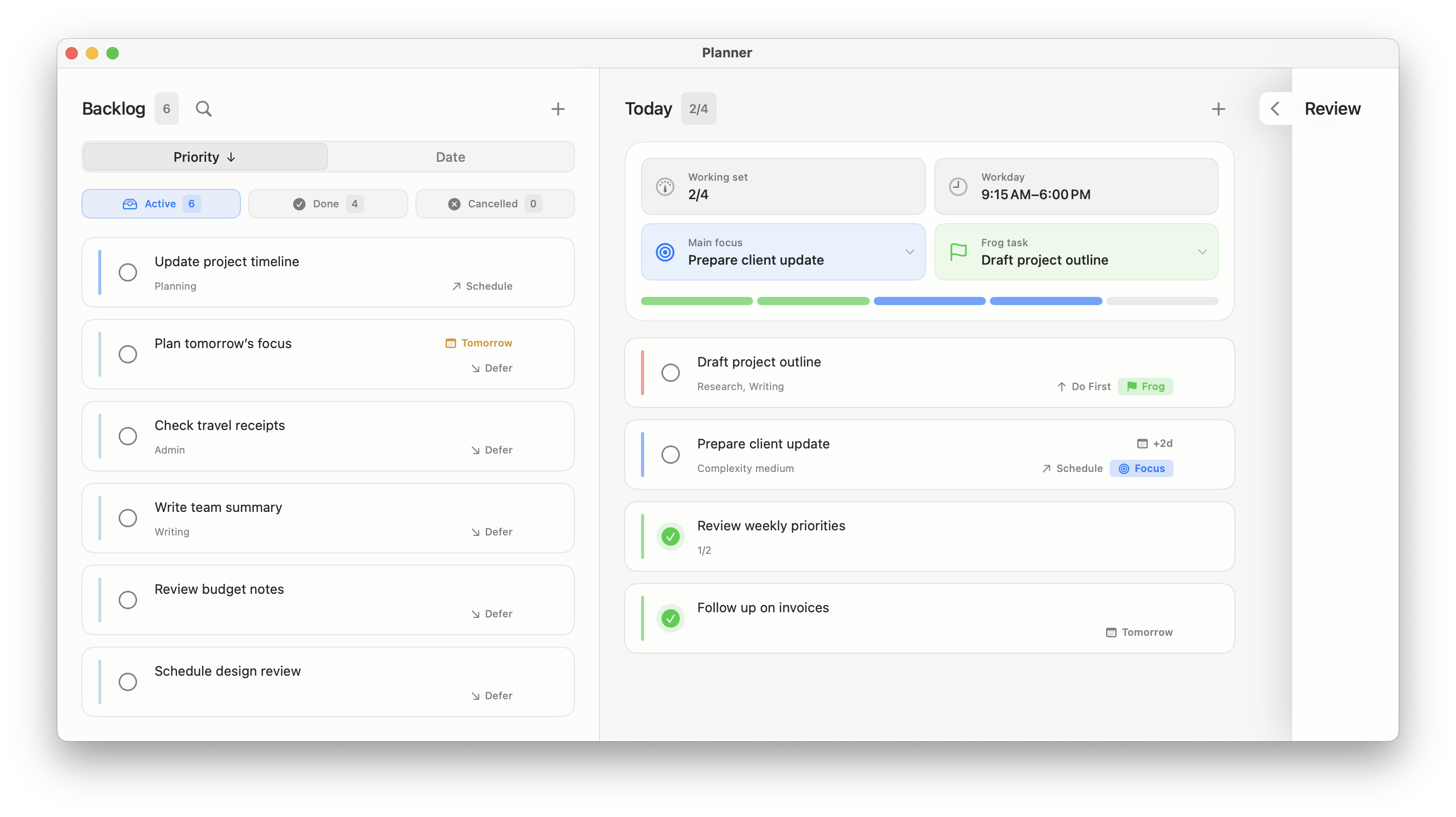The width and height of the screenshot is (1456, 817).
Task: Click Frog badge on Draft project outline
Action: tap(1145, 386)
